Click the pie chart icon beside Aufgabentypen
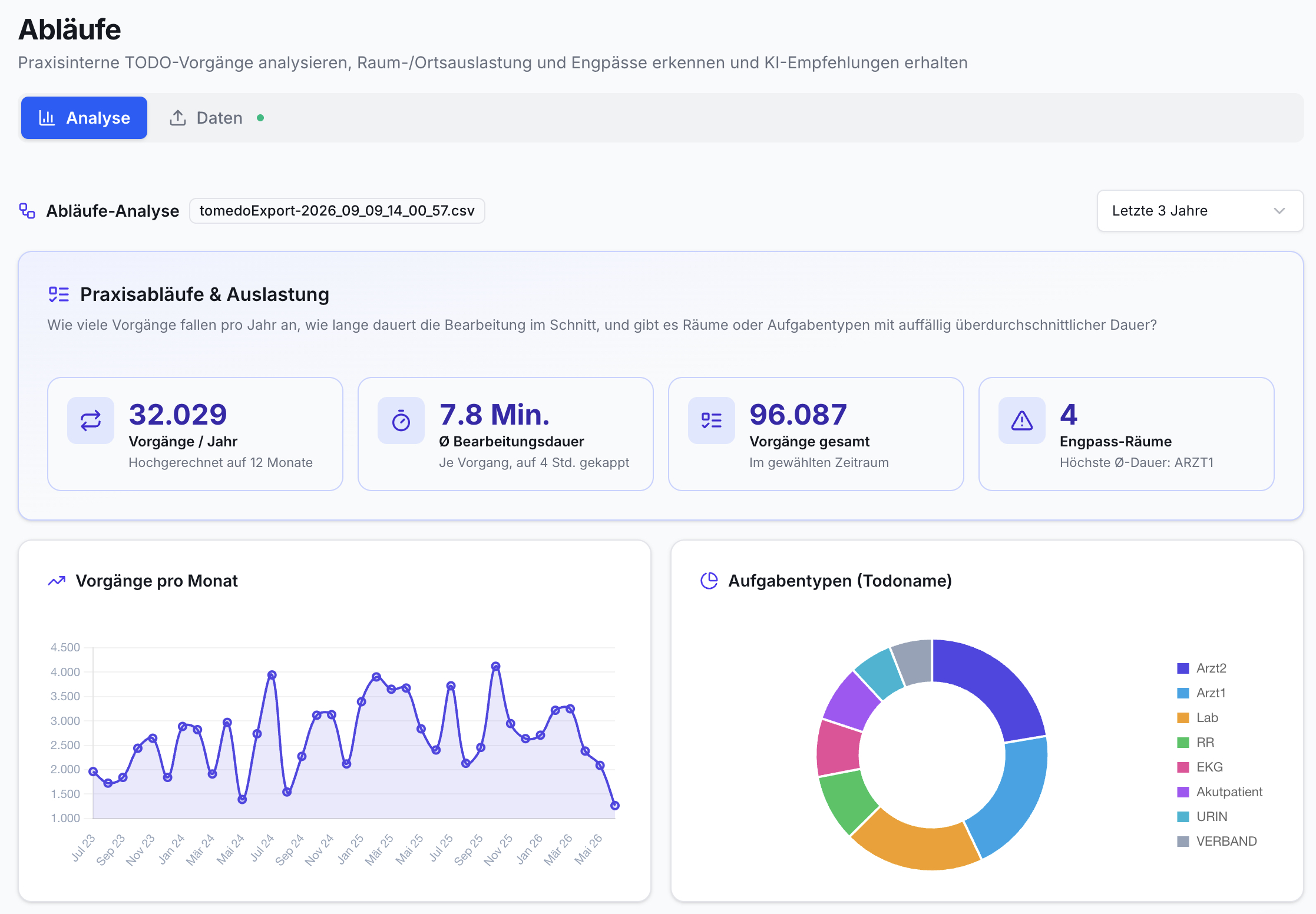 click(709, 581)
